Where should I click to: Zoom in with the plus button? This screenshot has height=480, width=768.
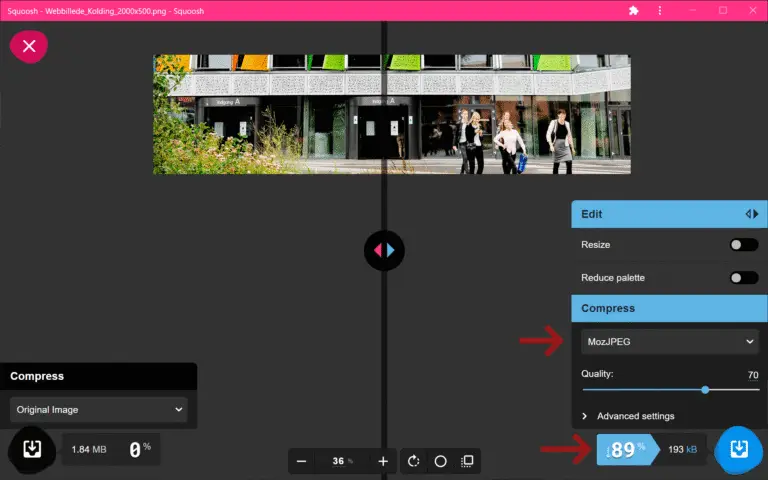coord(383,461)
